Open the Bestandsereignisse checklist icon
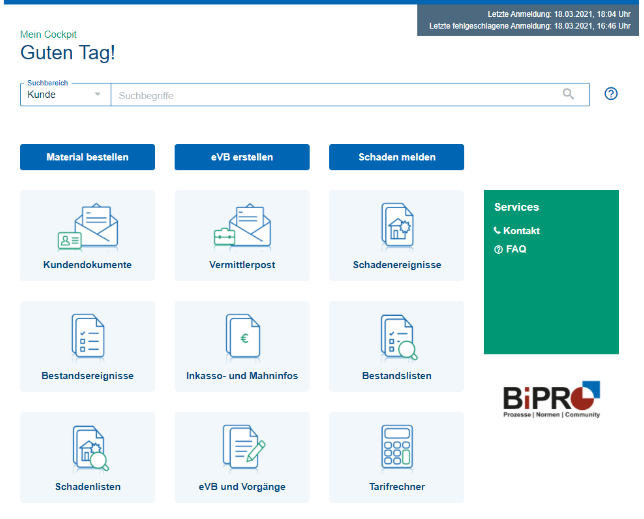Image resolution: width=644 pixels, height=519 pixels. click(x=88, y=337)
